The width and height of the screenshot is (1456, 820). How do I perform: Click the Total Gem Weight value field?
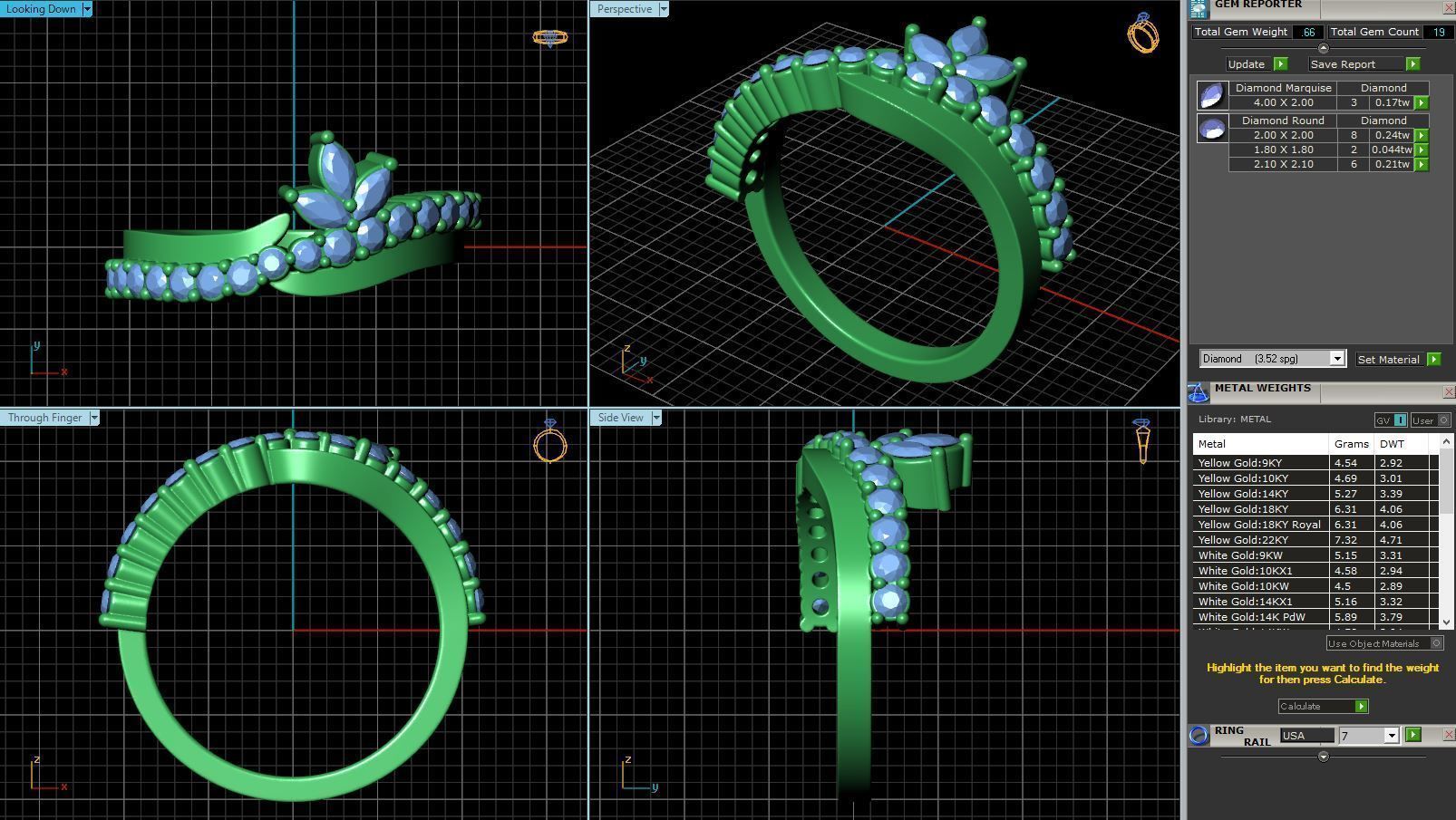point(1307,32)
